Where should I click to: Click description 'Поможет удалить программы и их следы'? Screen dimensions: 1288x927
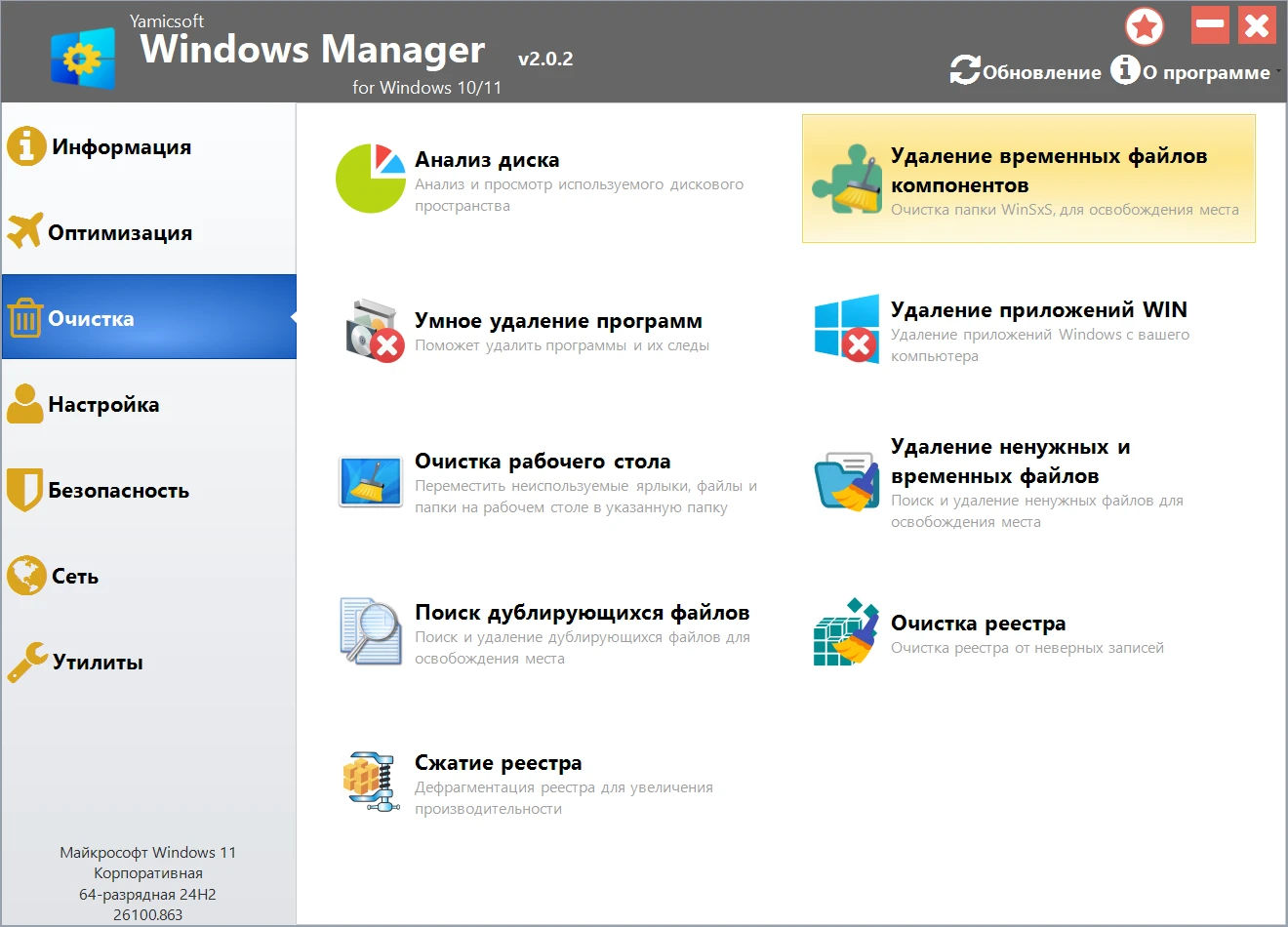point(562,345)
